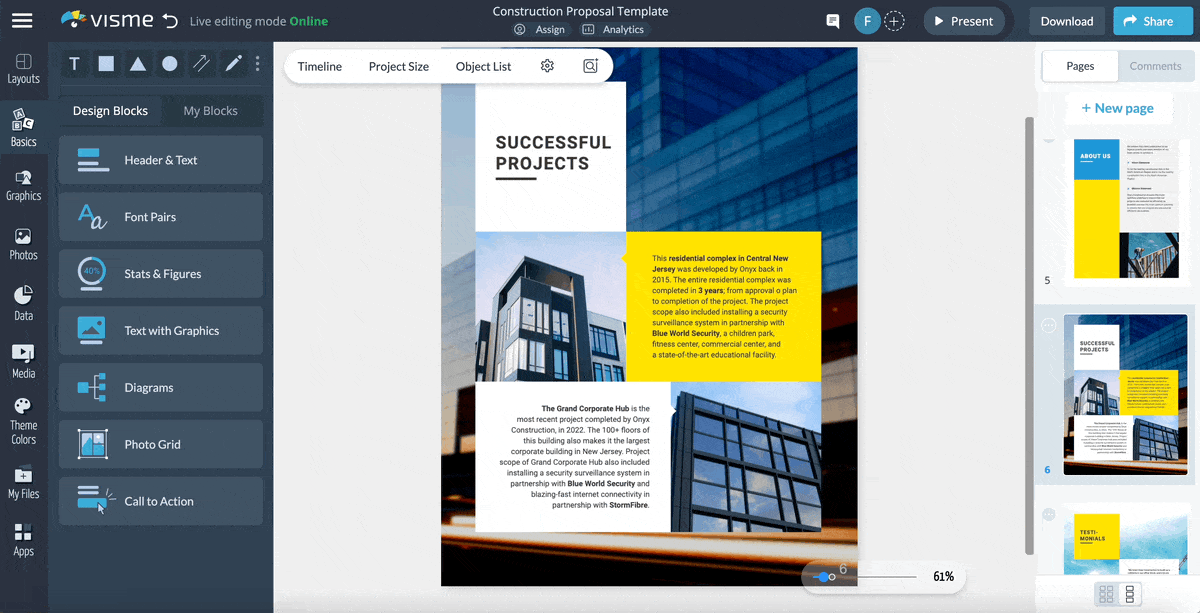The width and height of the screenshot is (1200, 613).
Task: Insert a rectangle shape
Action: (106, 63)
